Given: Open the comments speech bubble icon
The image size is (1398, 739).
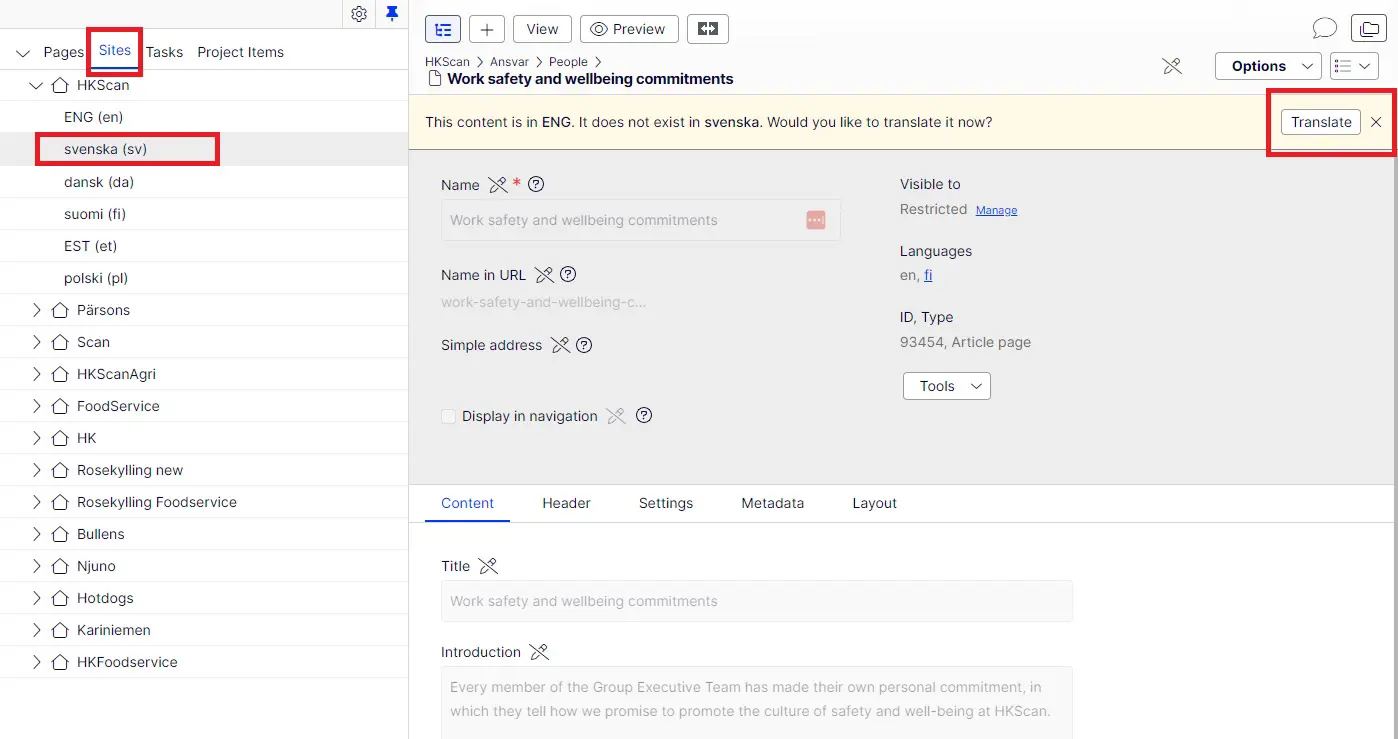Looking at the screenshot, I should [1324, 29].
